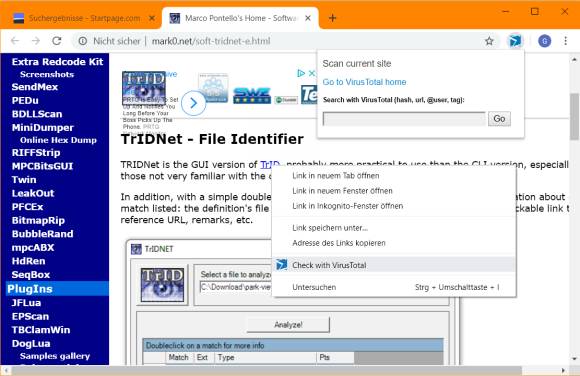Open Extra Redcode Kit sidebar link
The image size is (580, 376).
pos(57,62)
